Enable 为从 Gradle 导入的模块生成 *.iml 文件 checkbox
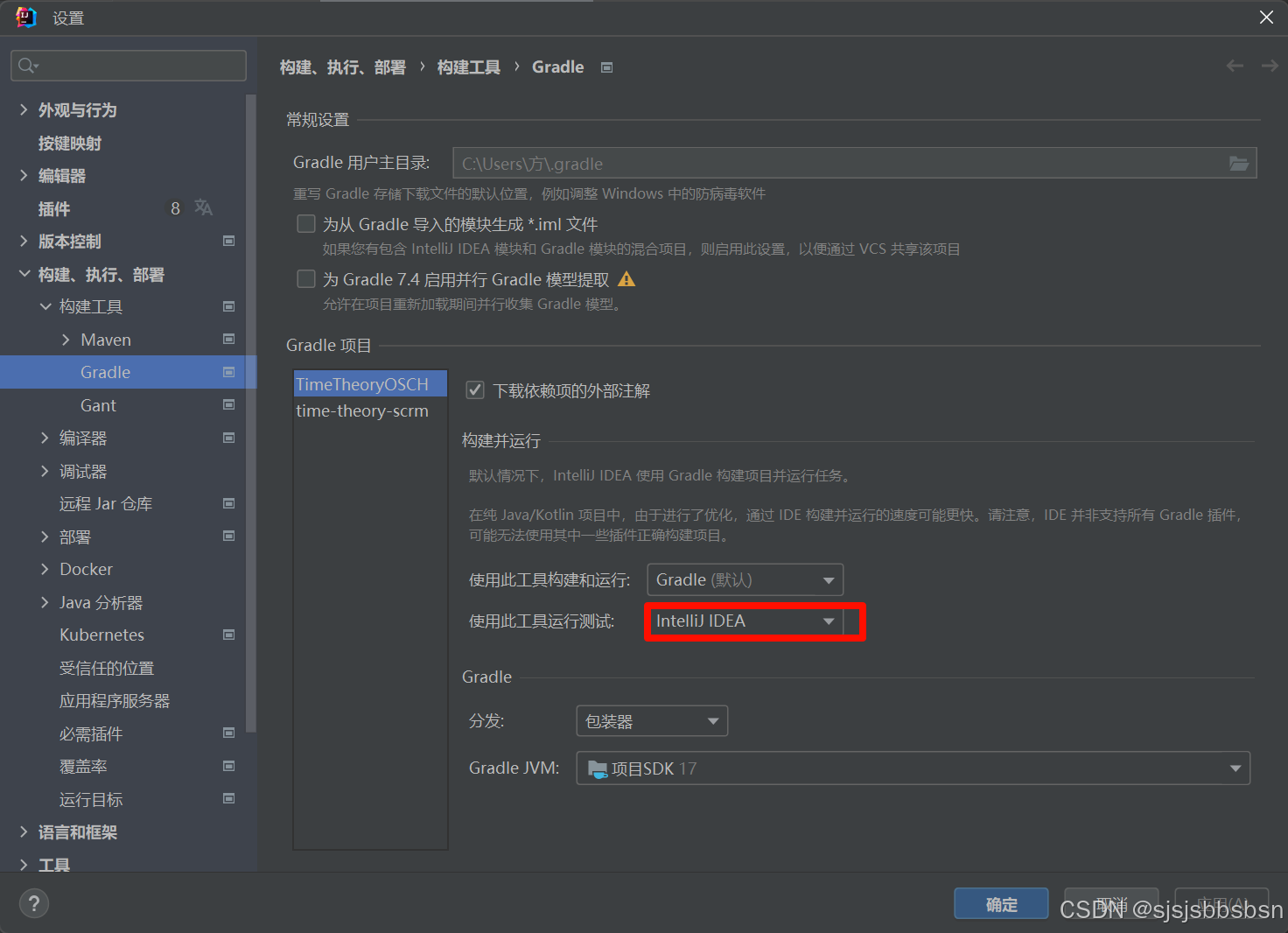Screen dimensions: 1288x933 click(x=306, y=224)
